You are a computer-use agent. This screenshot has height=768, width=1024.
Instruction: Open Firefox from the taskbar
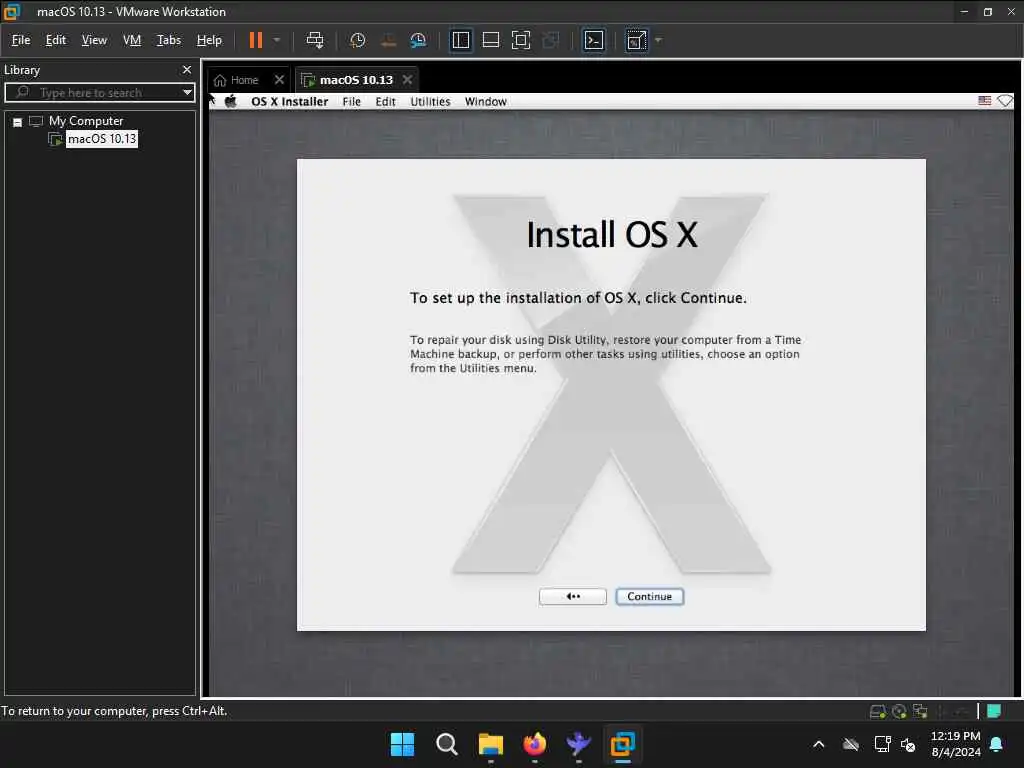535,744
